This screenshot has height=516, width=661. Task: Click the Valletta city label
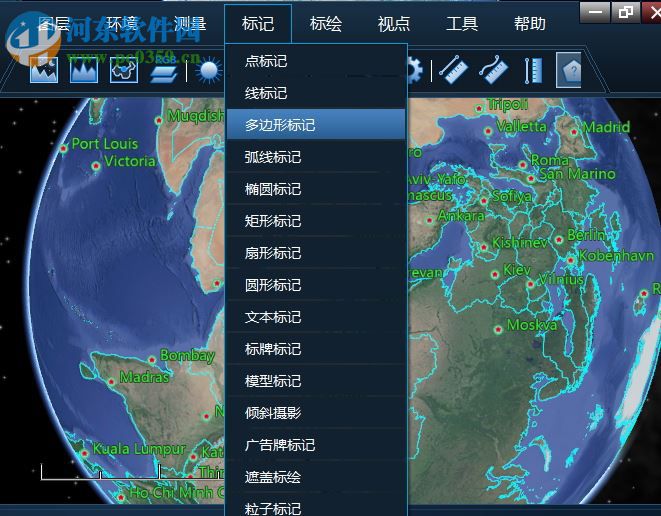[521, 126]
